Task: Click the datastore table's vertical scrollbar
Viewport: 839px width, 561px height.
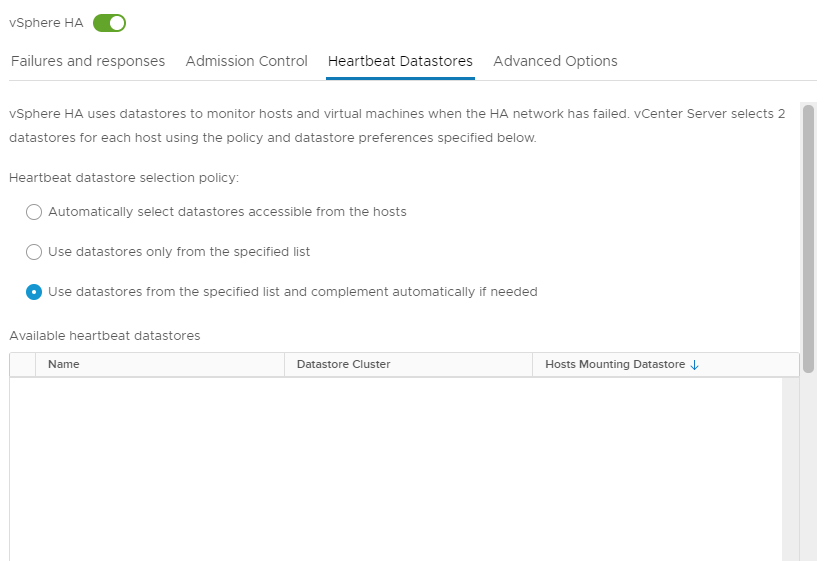Action: 790,469
